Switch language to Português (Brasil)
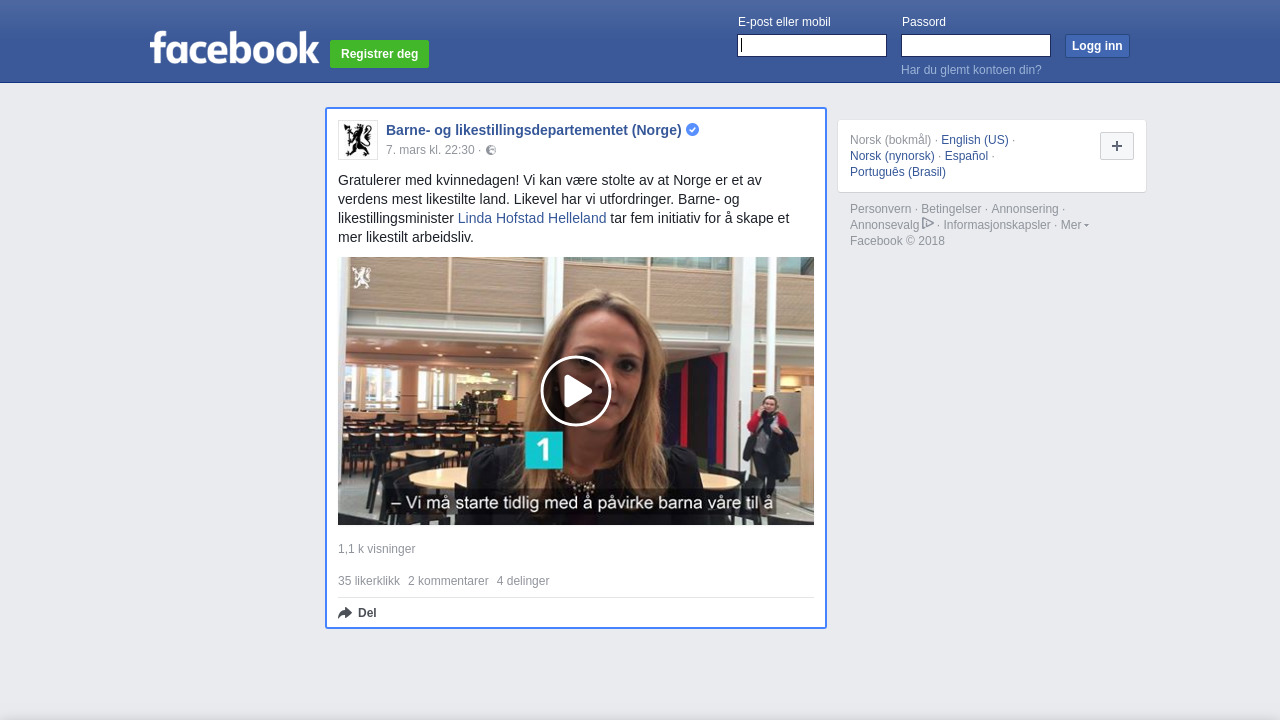Viewport: 1280px width, 720px height. [898, 172]
